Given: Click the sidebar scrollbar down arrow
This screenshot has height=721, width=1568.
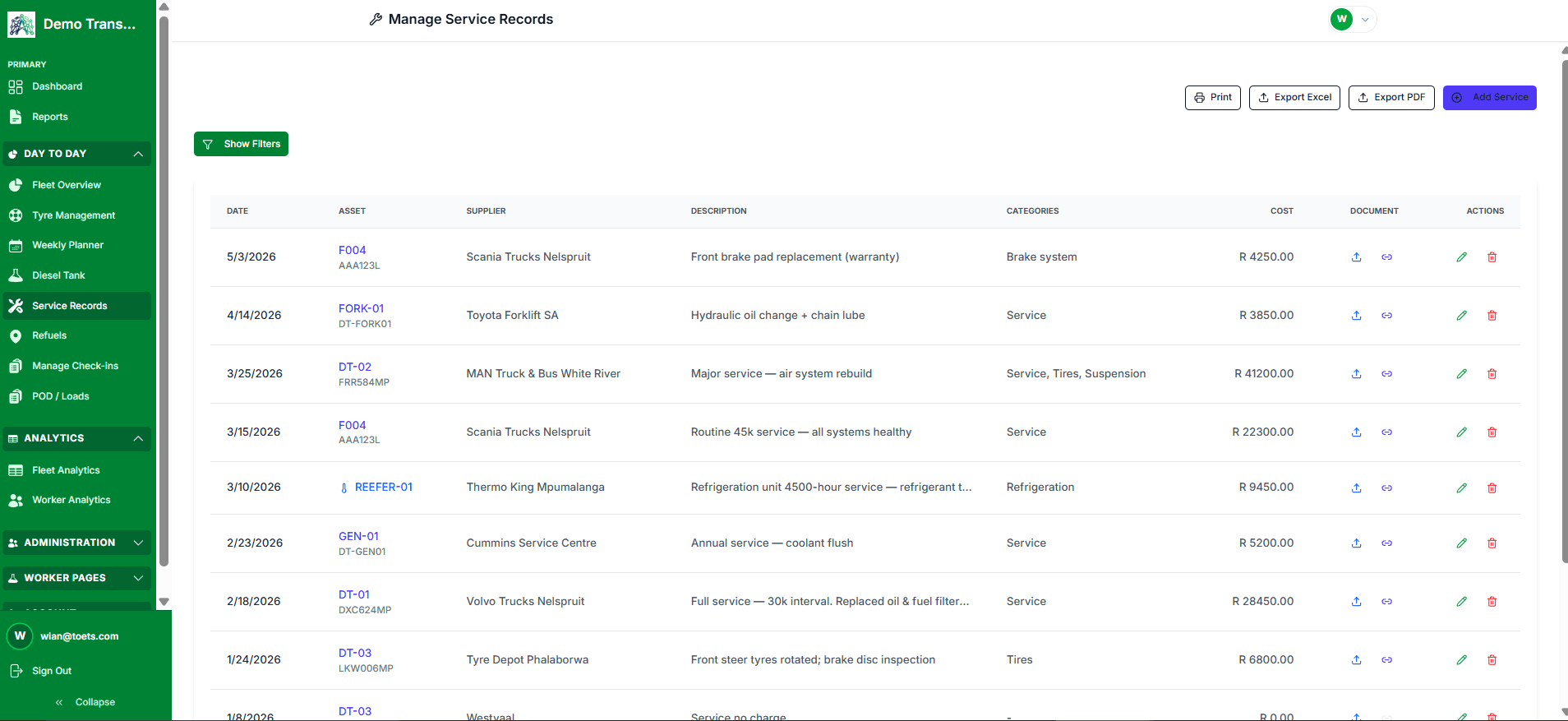Looking at the screenshot, I should (x=164, y=602).
